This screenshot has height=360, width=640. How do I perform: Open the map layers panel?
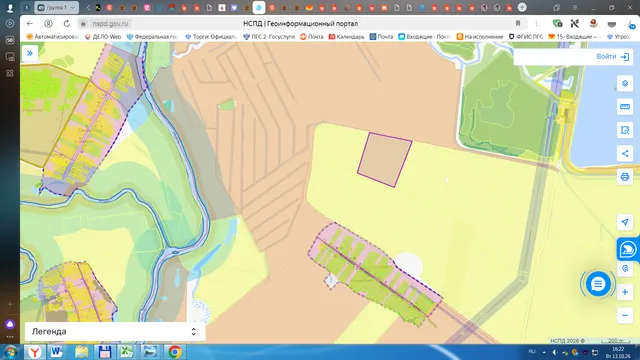tap(624, 84)
